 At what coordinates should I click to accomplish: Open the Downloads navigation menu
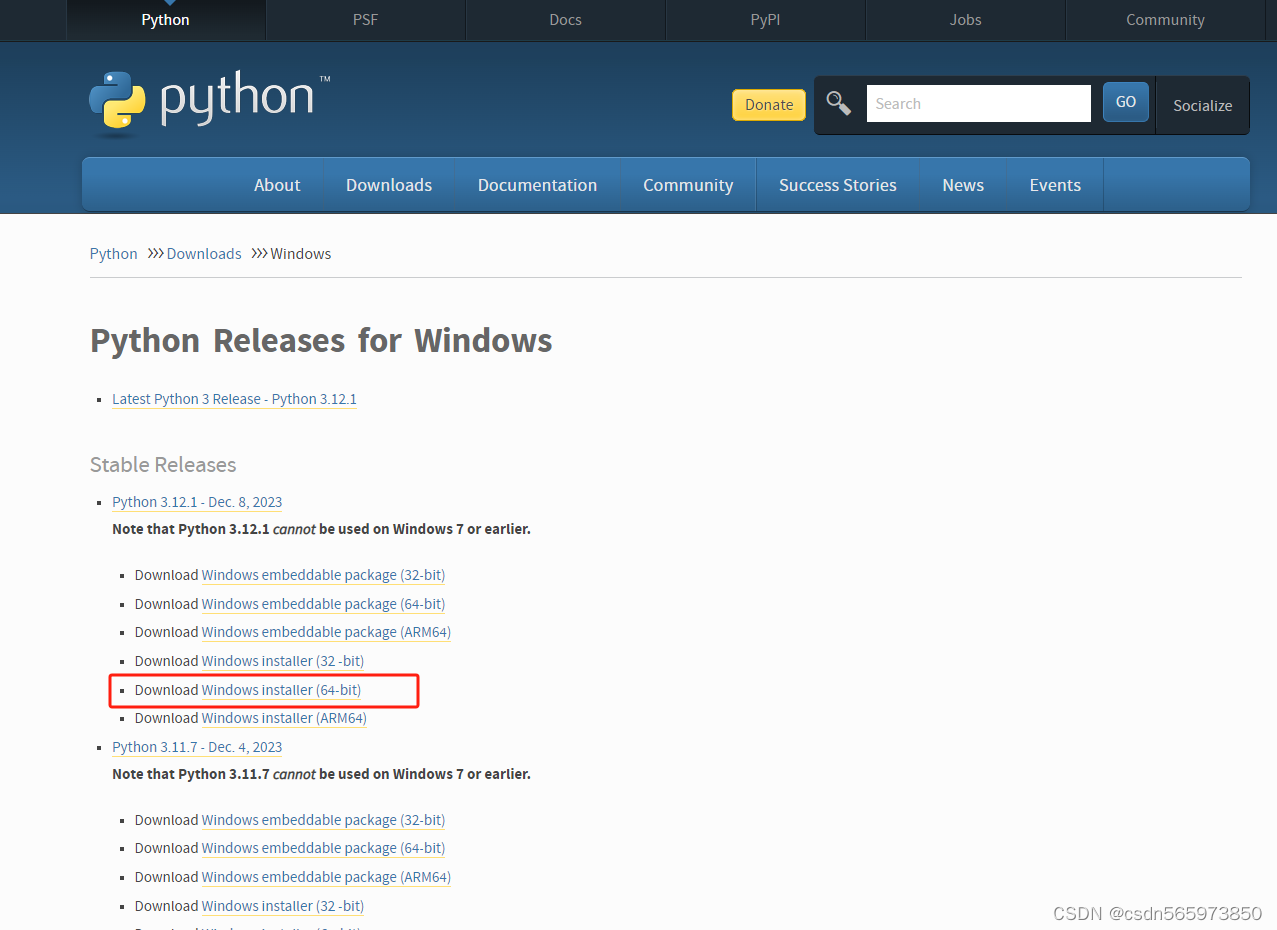pos(389,185)
